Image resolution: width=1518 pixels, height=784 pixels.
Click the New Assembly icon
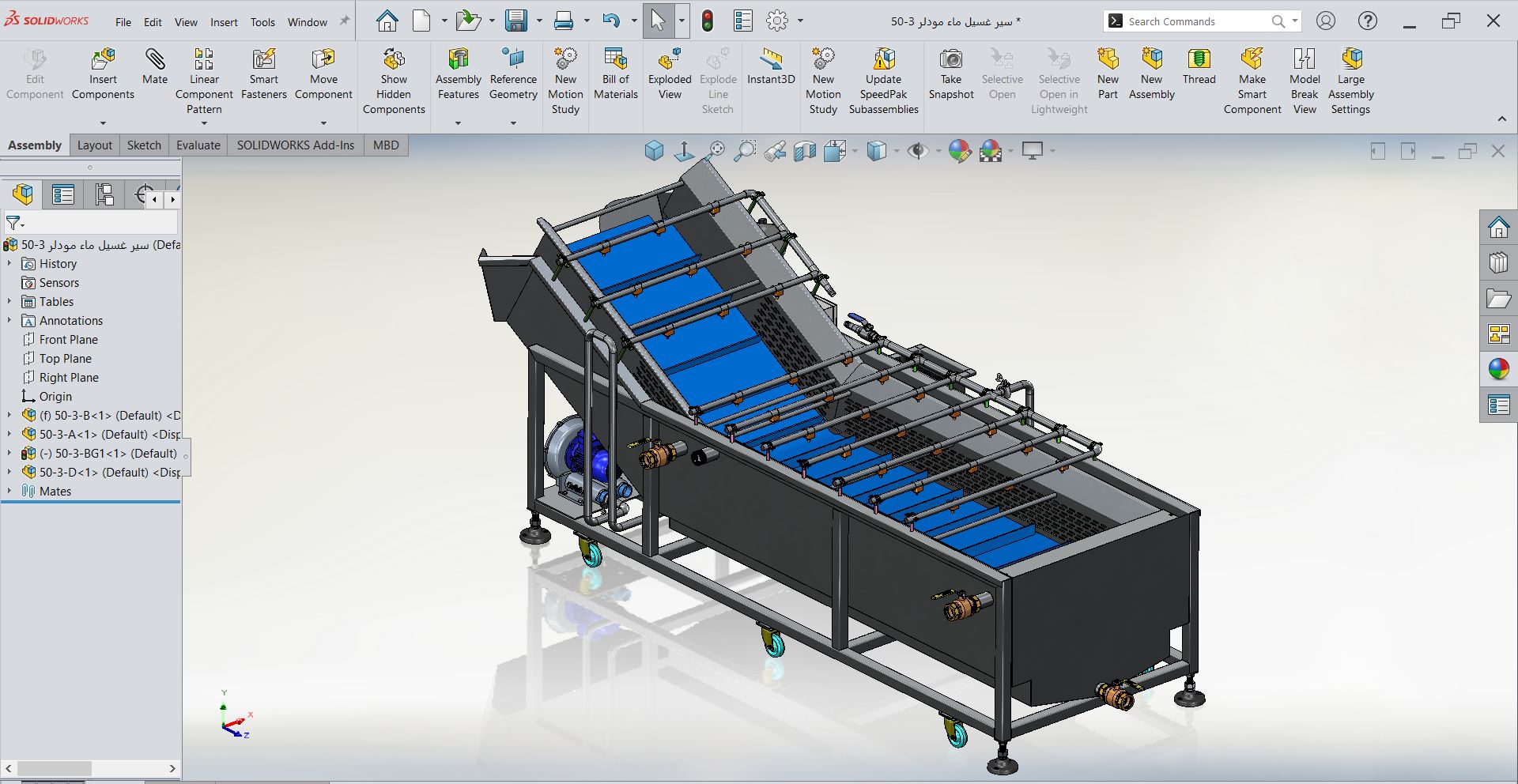coord(1152,58)
